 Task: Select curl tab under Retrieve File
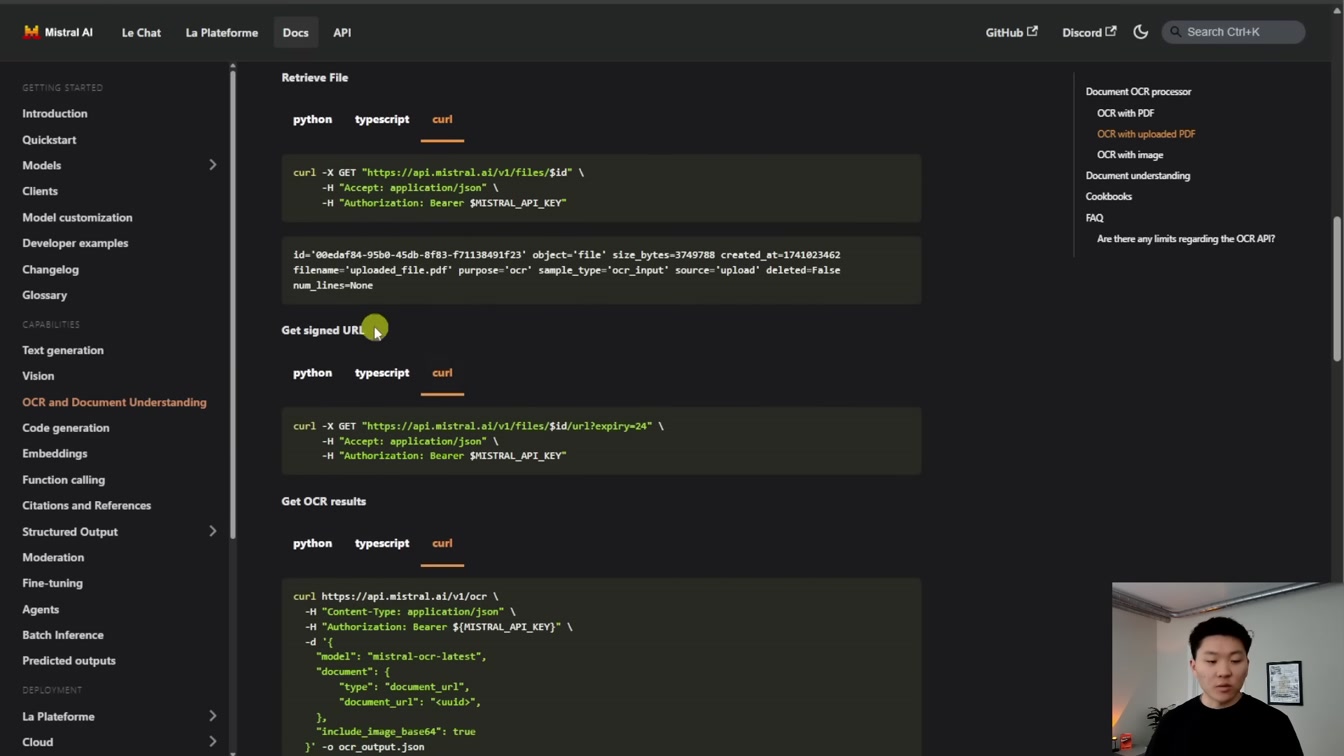click(442, 119)
